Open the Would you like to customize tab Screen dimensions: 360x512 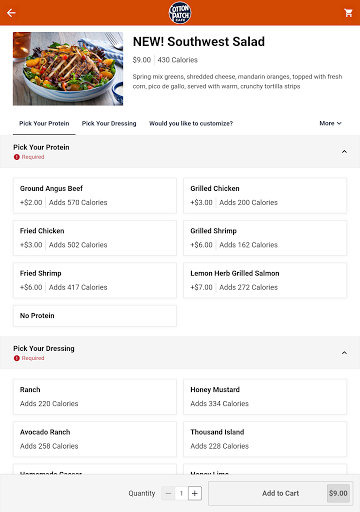tap(191, 124)
